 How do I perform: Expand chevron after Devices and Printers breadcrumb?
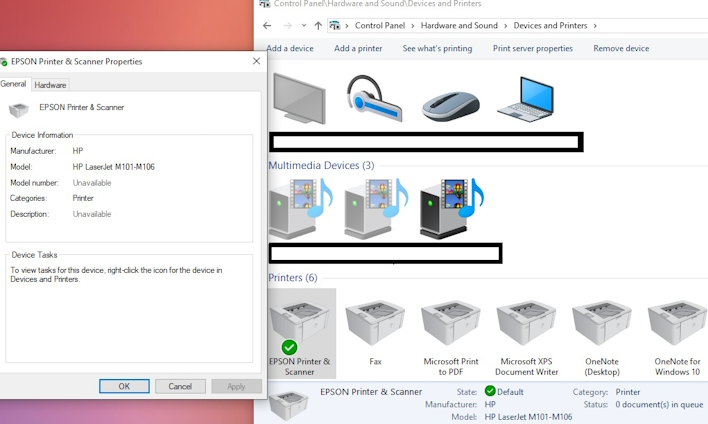click(x=595, y=26)
